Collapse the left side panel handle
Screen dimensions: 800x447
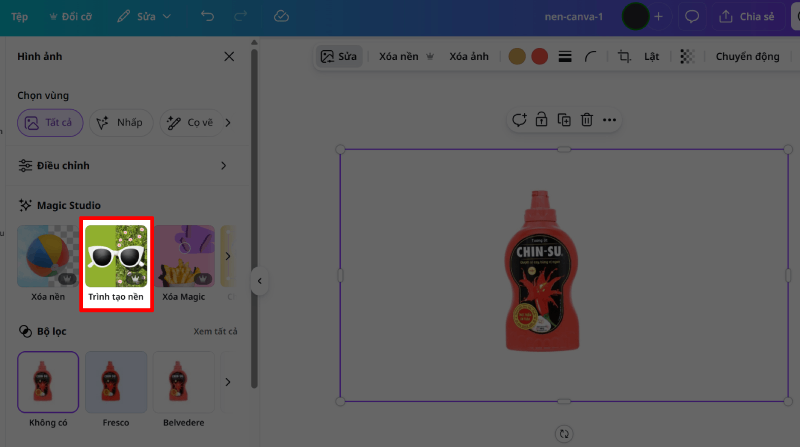click(x=259, y=282)
